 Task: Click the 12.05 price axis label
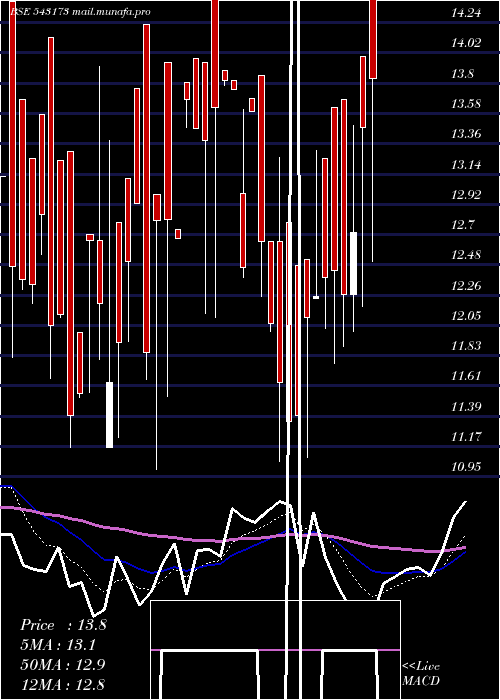[466, 316]
